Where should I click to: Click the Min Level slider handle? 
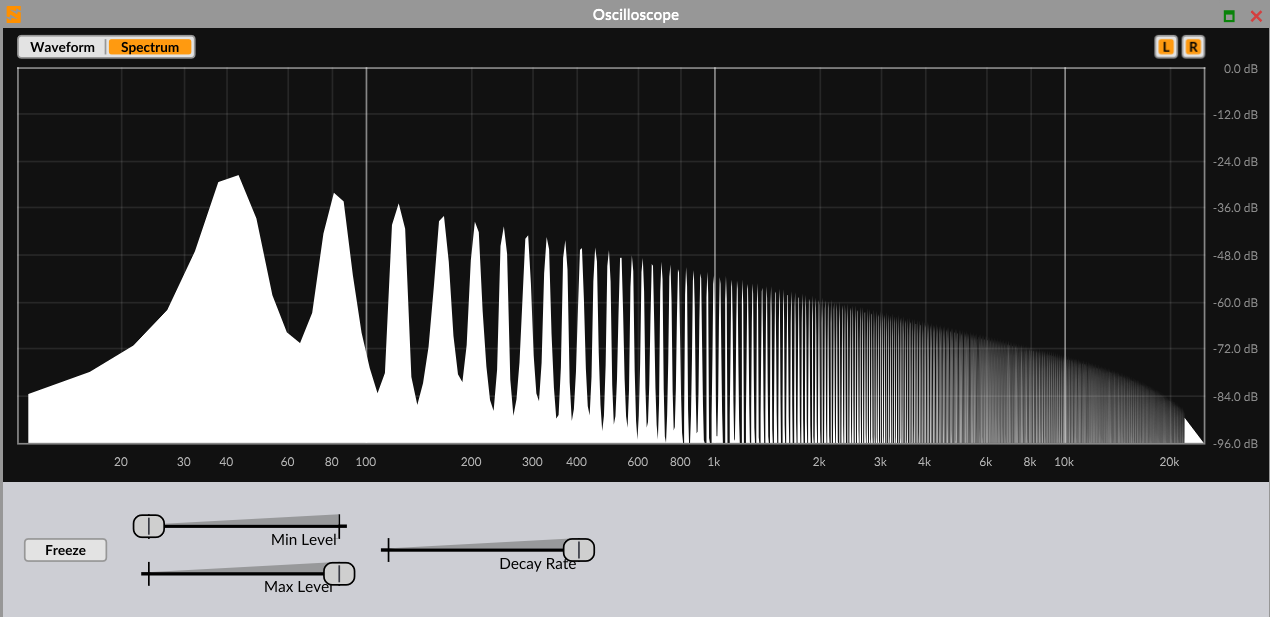149,525
